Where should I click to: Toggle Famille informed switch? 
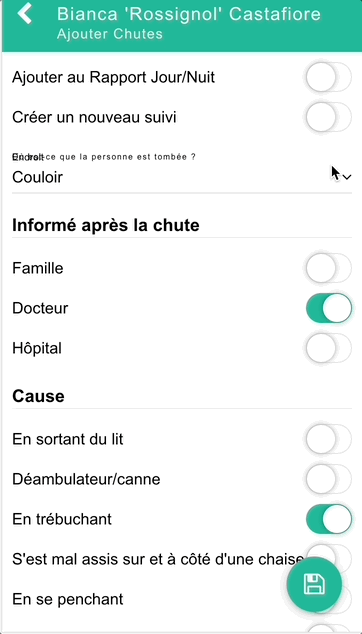pyautogui.click(x=328, y=268)
